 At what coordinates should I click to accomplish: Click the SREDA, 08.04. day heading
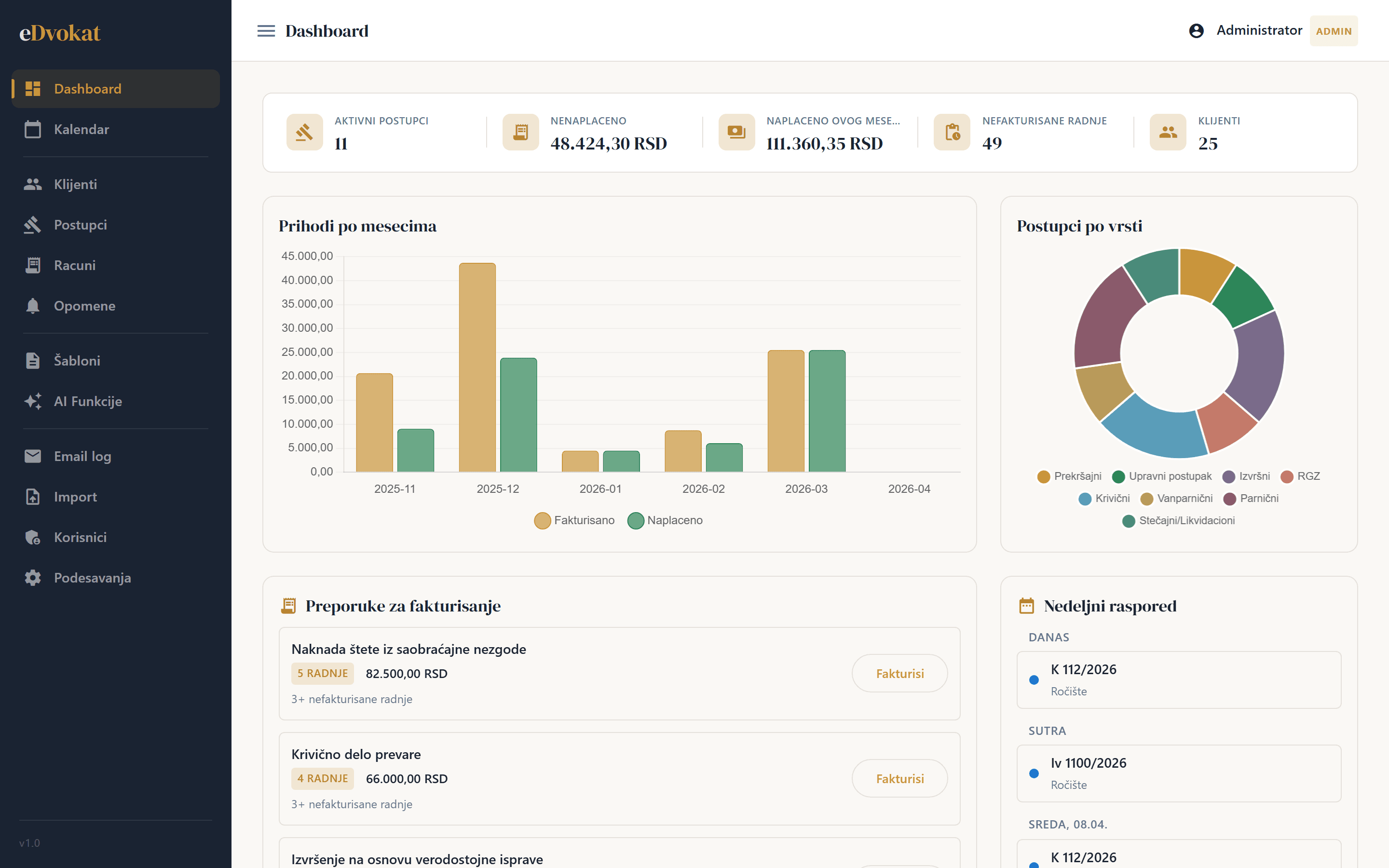[x=1068, y=825]
